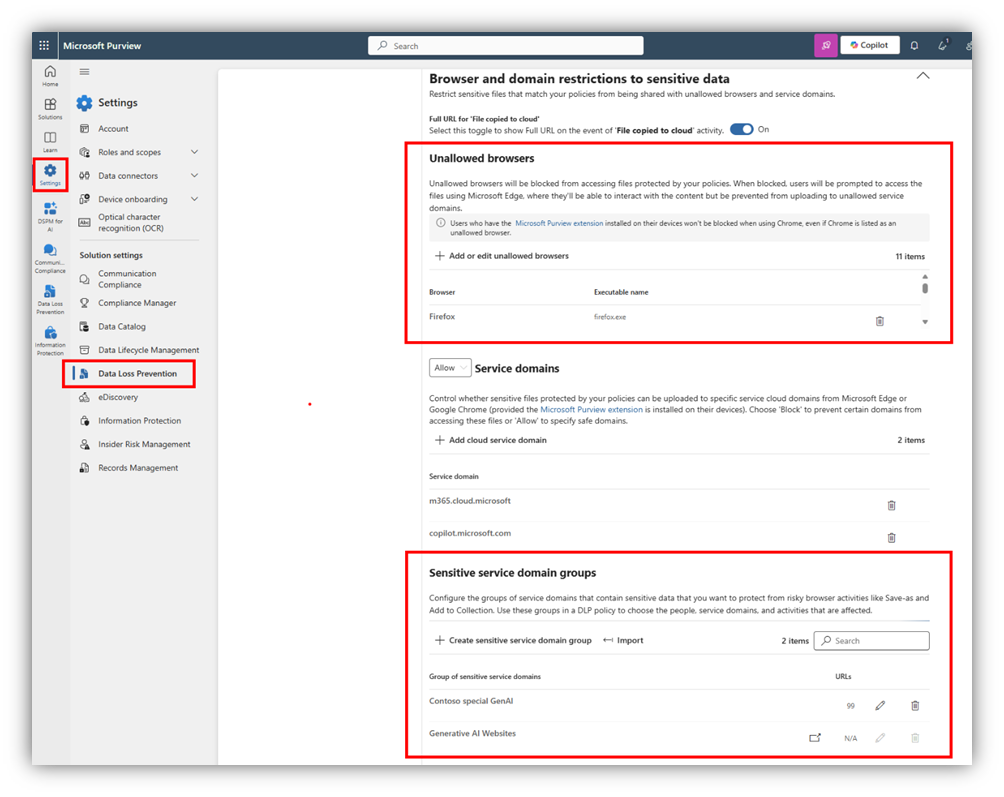Edit the Contoso special GenAI group
The width and height of the screenshot is (1004, 797).
click(880, 705)
